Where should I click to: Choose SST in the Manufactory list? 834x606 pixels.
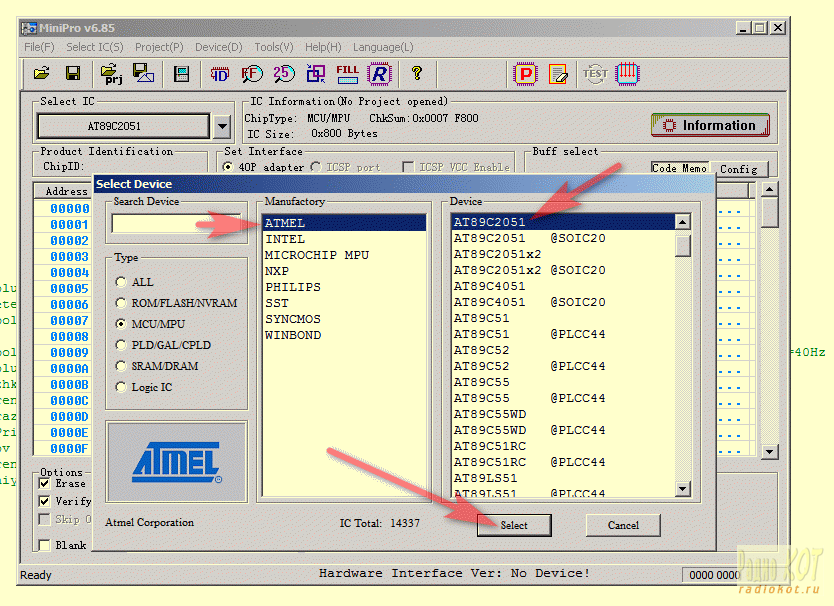click(344, 303)
